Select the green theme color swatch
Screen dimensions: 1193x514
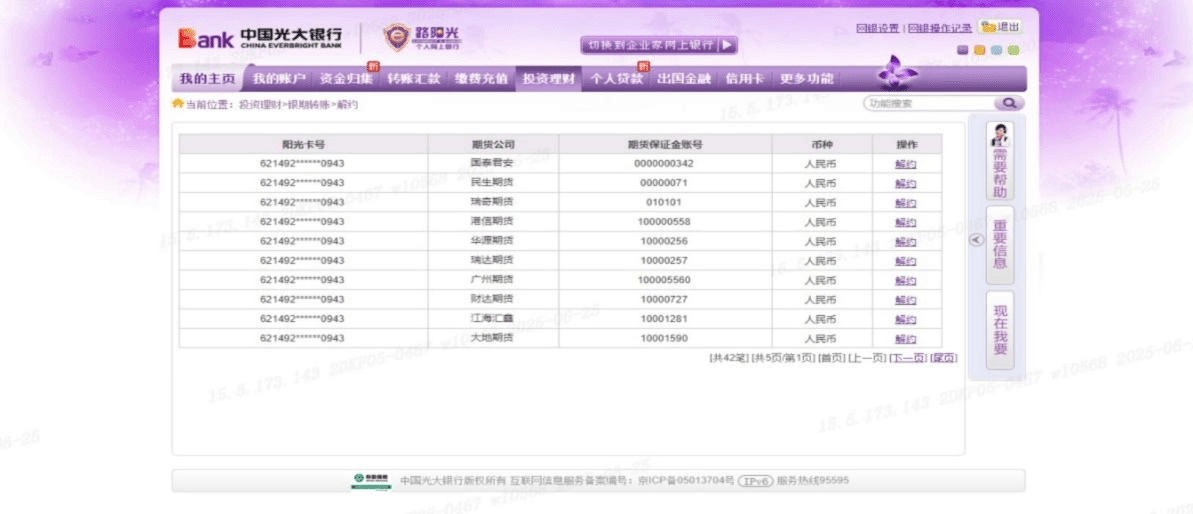1013,50
